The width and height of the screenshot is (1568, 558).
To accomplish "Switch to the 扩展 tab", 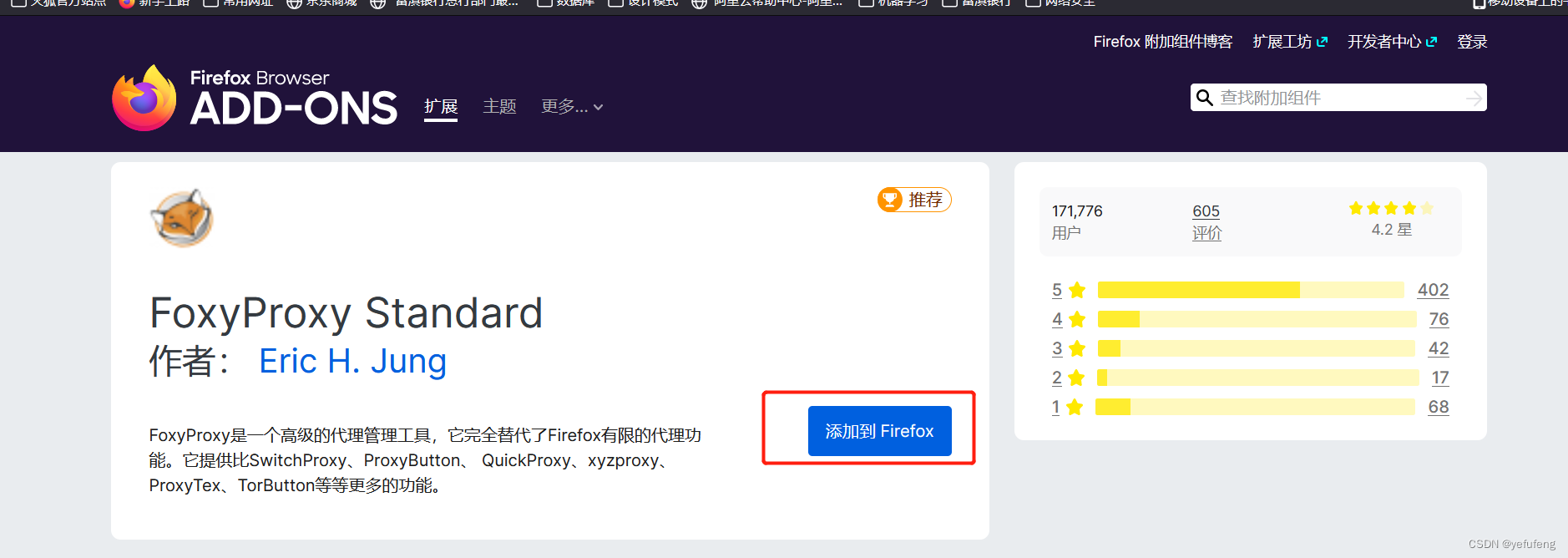I will tap(441, 106).
